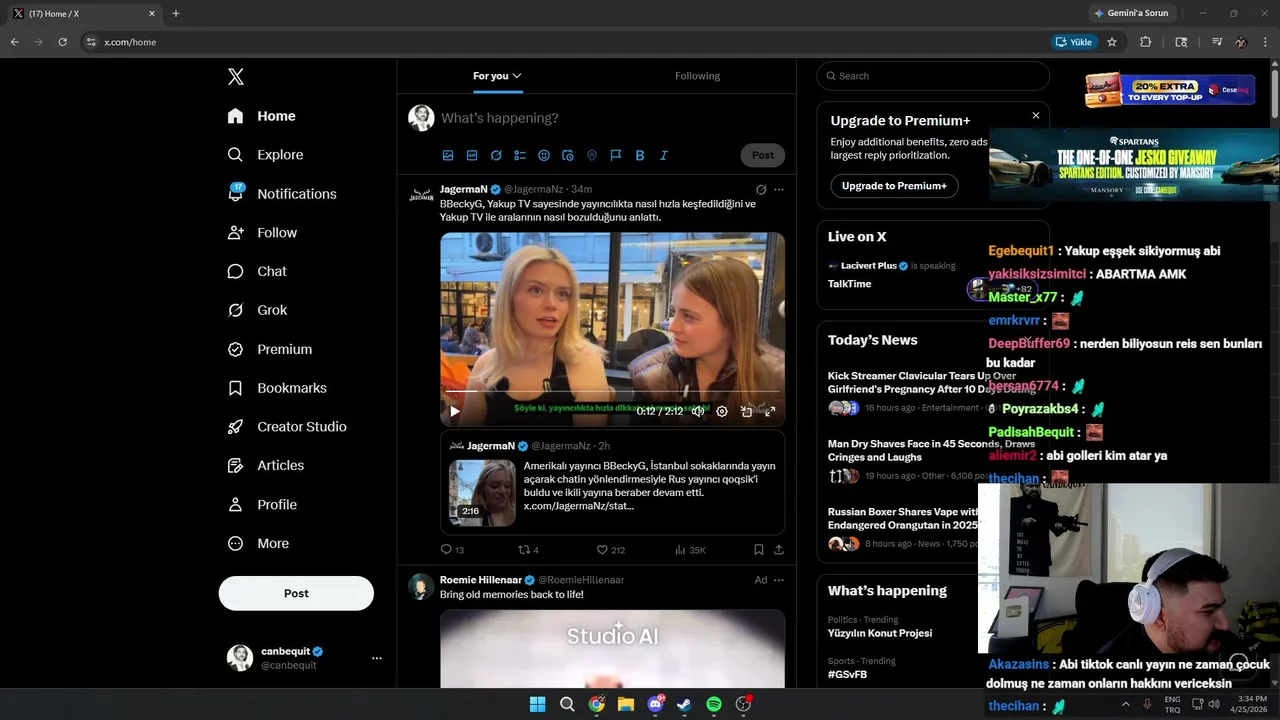Tag location using composer pin icon
The height and width of the screenshot is (720, 1280).
(592, 155)
